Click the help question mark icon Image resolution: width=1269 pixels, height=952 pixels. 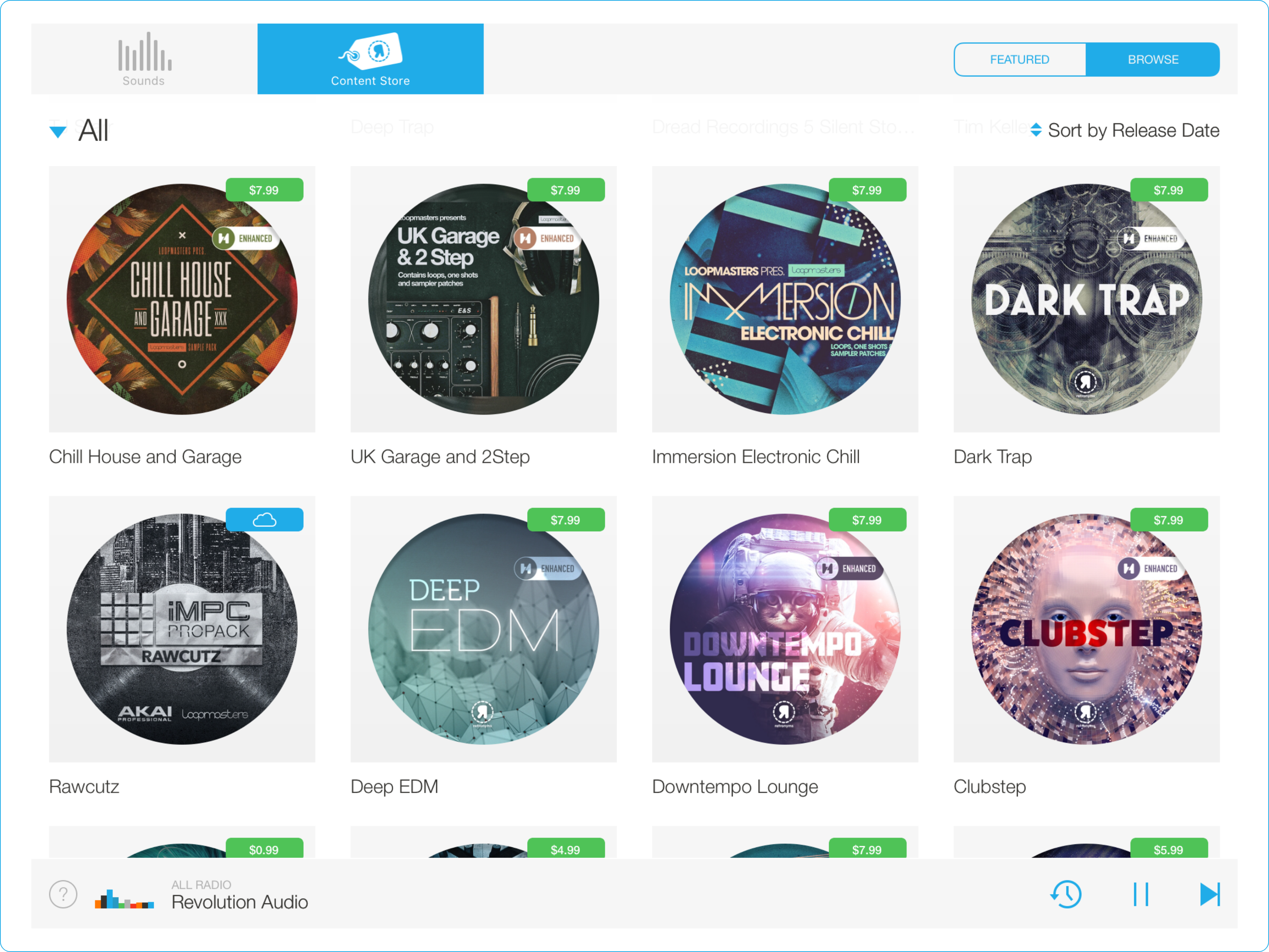point(63,894)
